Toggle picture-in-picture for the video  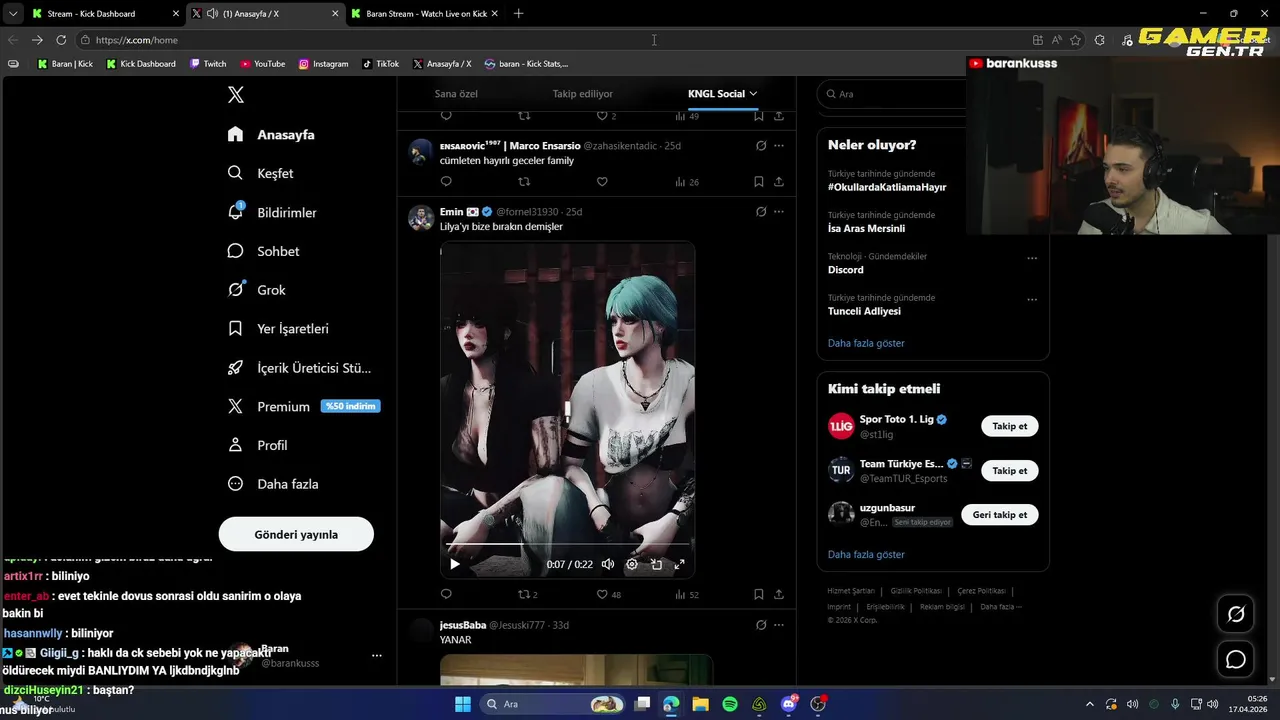coord(657,564)
